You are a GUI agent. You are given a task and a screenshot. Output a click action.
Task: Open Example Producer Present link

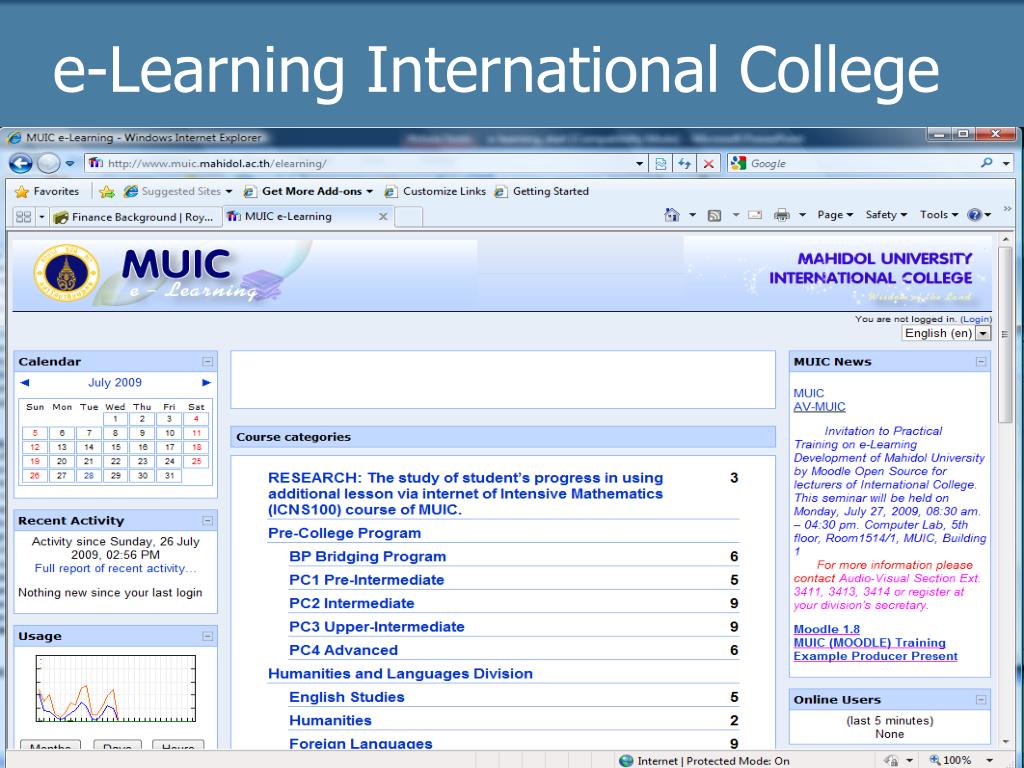pos(875,656)
